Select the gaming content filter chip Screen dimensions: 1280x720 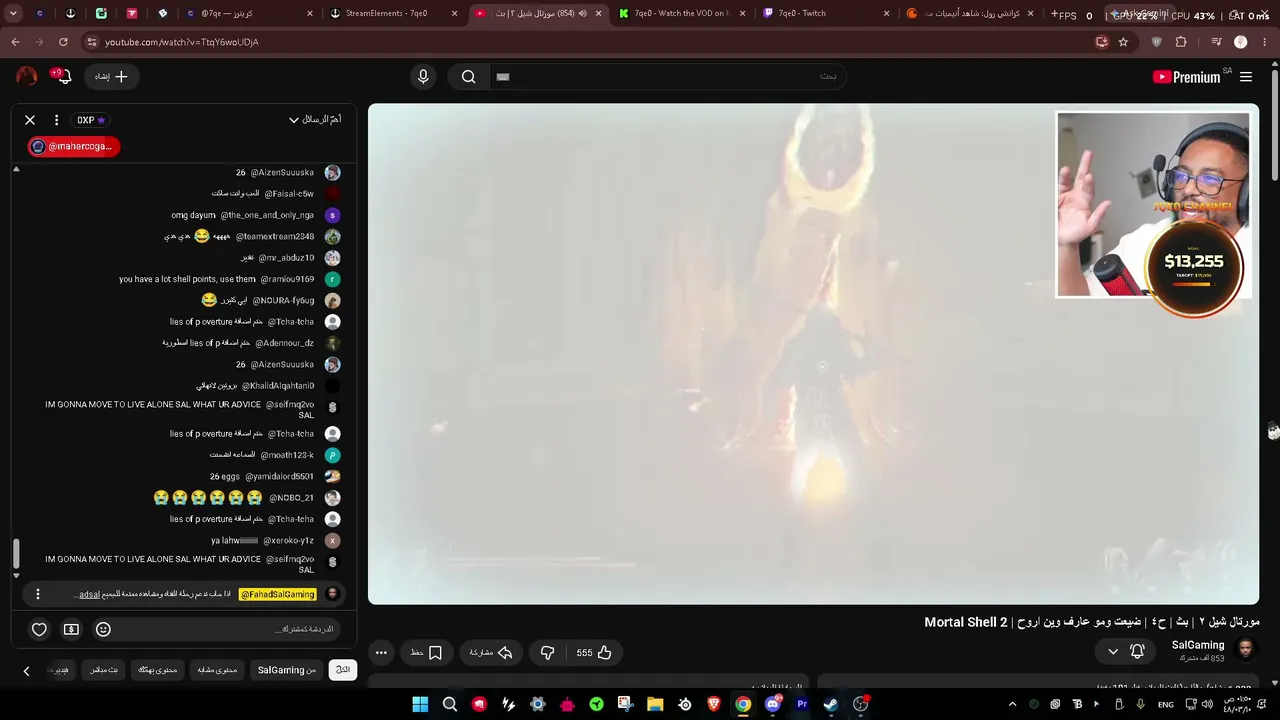157,670
